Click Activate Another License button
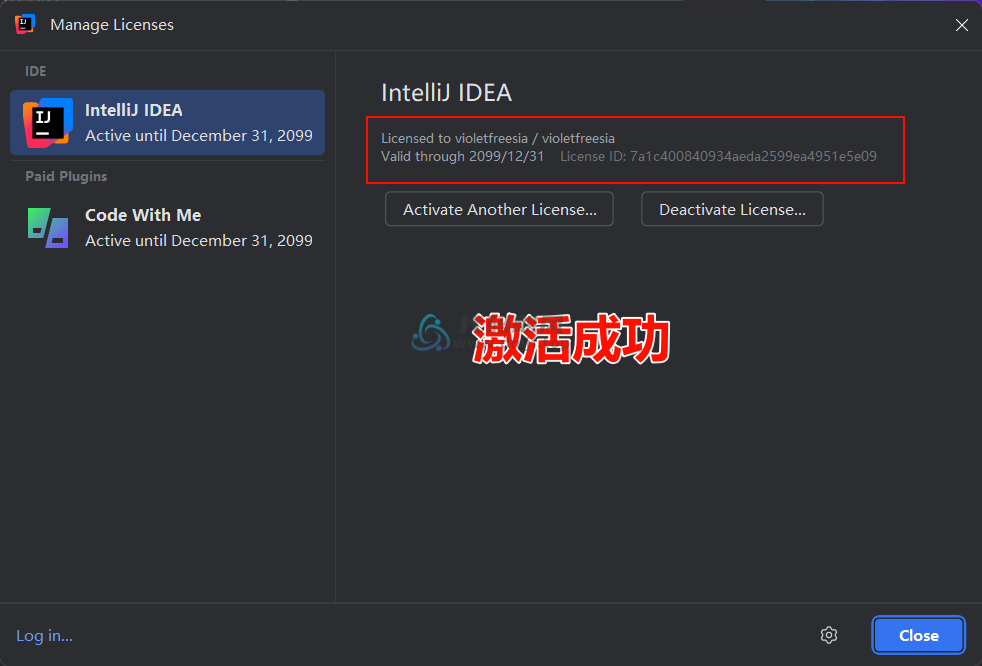The height and width of the screenshot is (666, 982). 499,209
